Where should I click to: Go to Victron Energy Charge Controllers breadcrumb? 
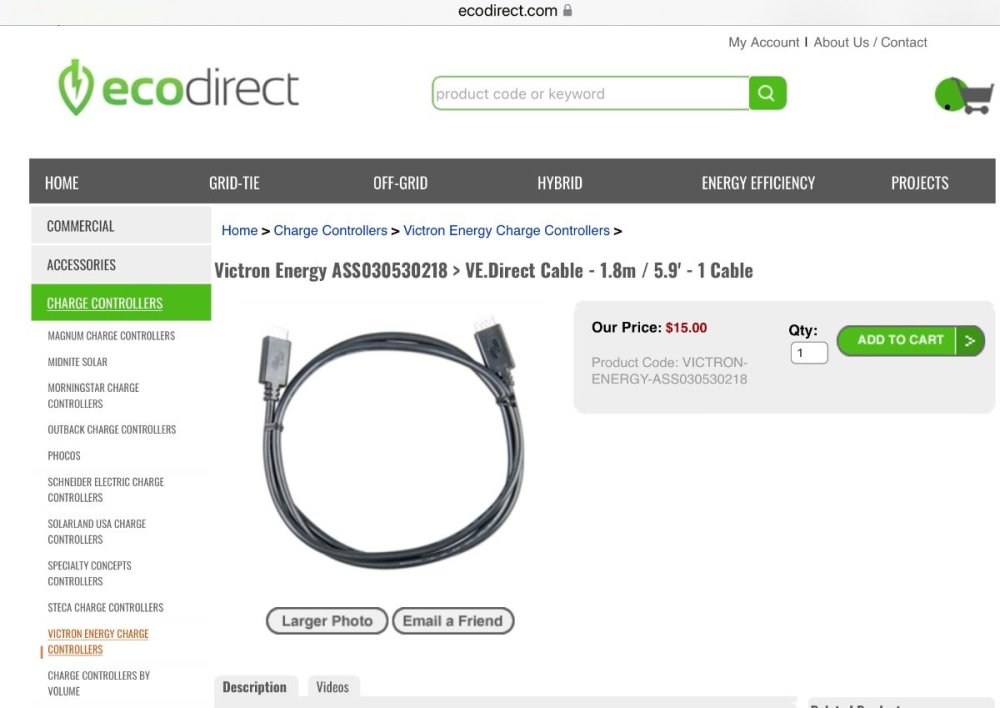coord(506,230)
